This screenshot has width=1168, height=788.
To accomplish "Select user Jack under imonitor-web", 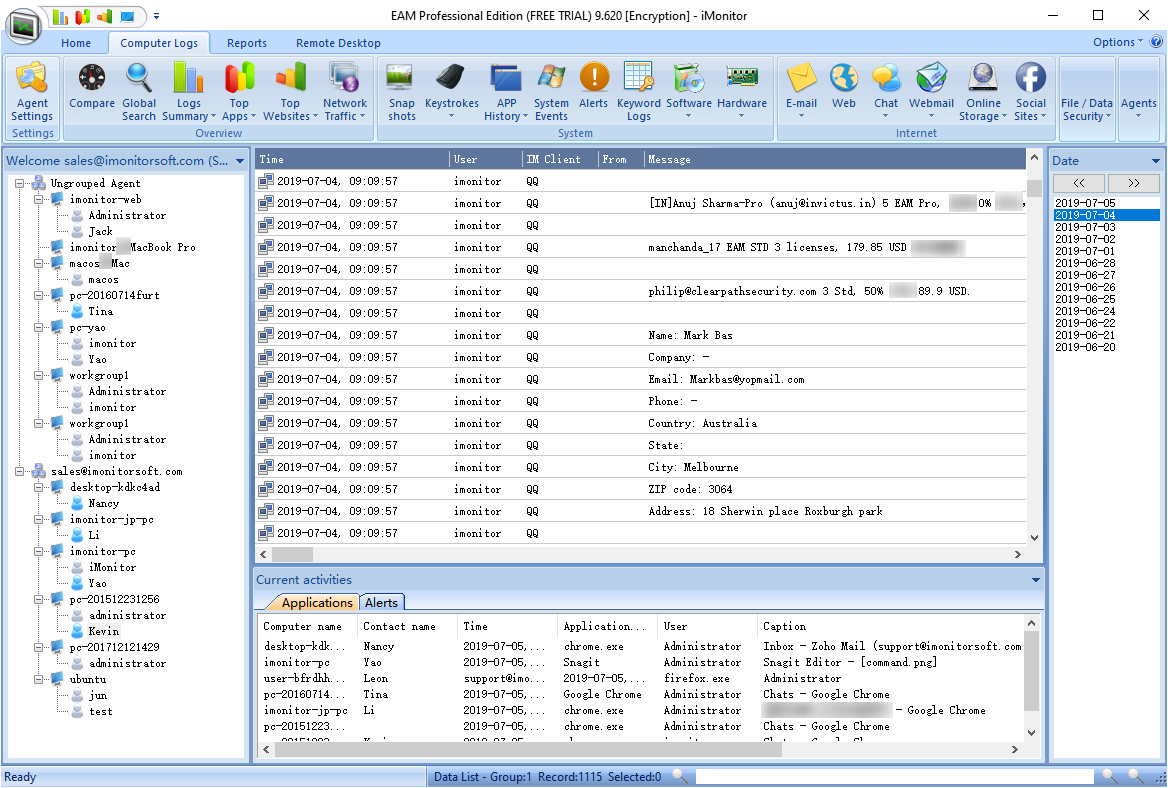I will 100,232.
